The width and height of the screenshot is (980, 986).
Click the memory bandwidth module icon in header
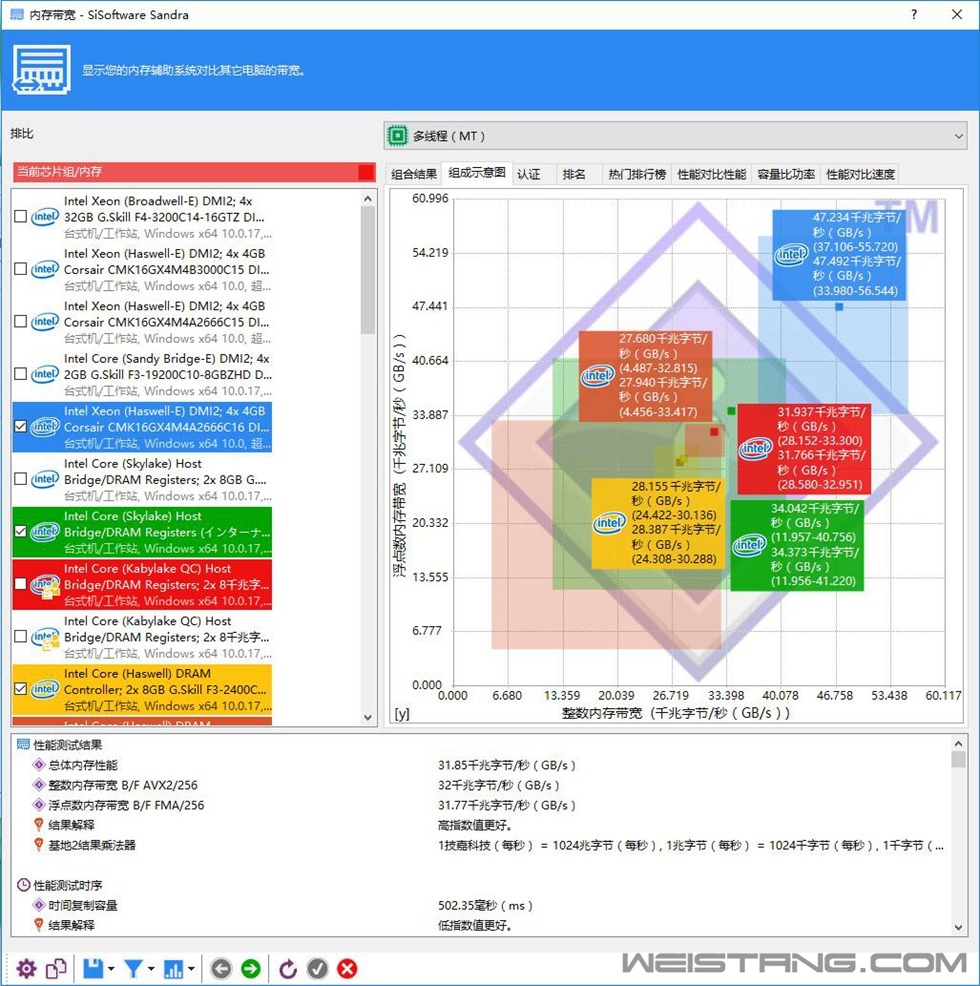click(42, 70)
